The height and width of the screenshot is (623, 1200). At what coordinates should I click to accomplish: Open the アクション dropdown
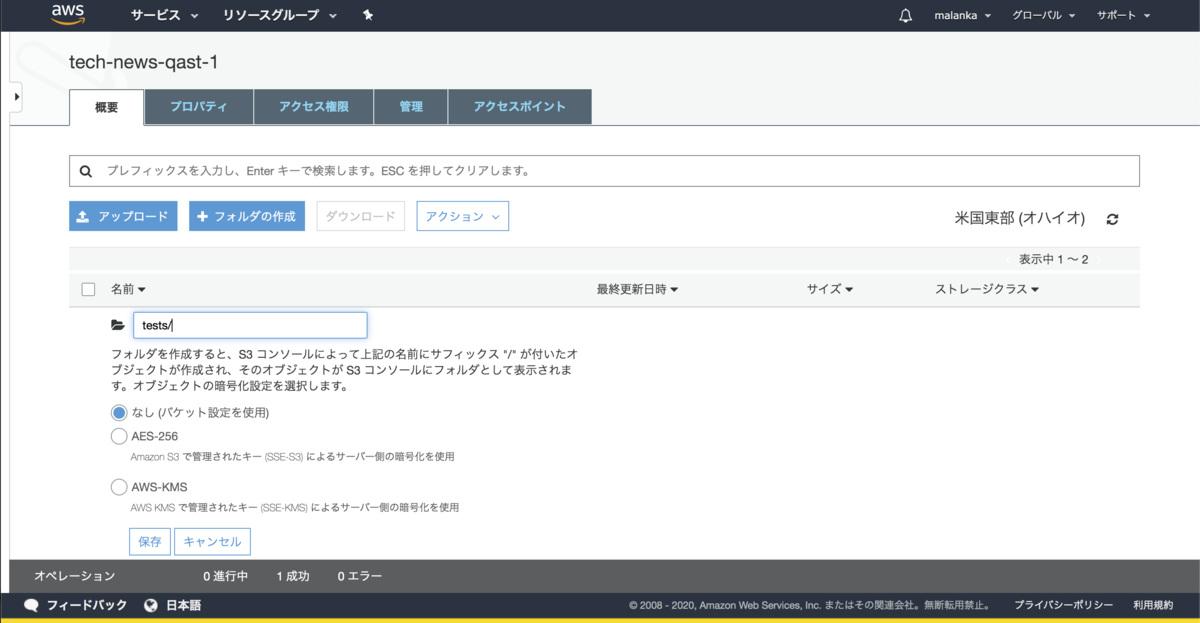(x=462, y=216)
